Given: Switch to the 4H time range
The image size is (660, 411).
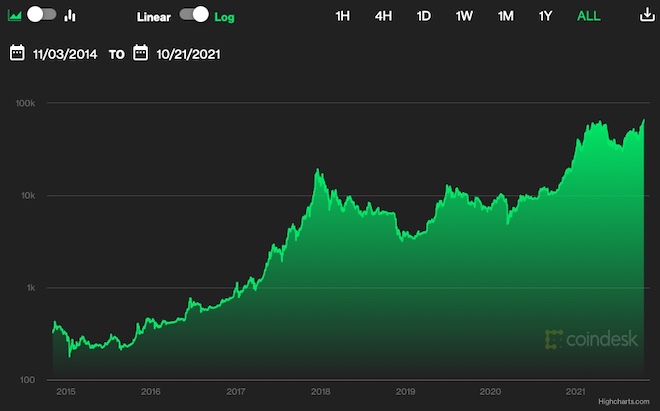Looking at the screenshot, I should pos(383,16).
